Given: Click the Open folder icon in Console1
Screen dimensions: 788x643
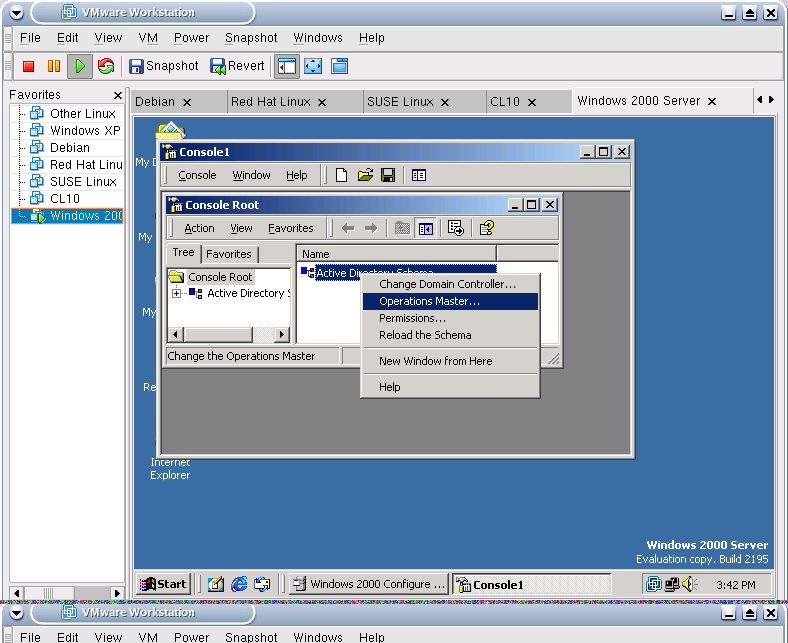Looking at the screenshot, I should point(365,175).
